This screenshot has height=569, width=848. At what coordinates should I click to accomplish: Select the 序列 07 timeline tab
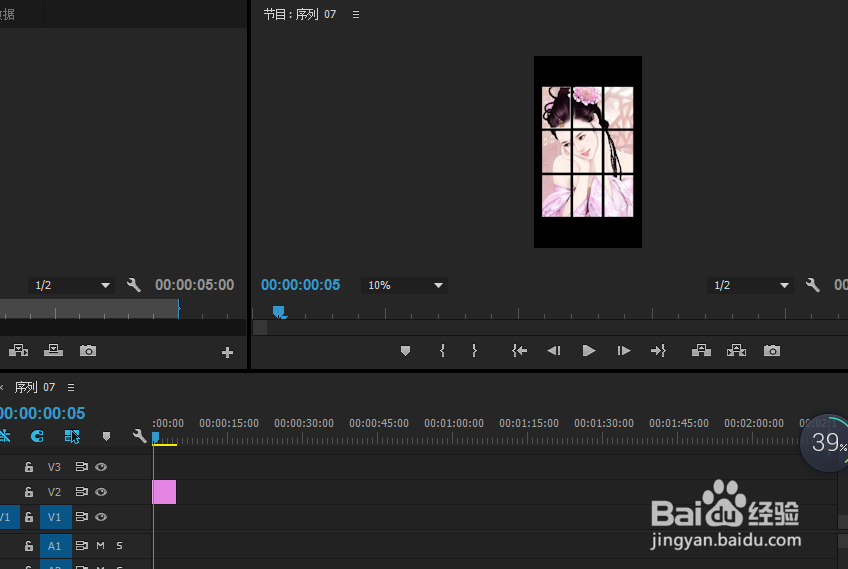pyautogui.click(x=35, y=387)
